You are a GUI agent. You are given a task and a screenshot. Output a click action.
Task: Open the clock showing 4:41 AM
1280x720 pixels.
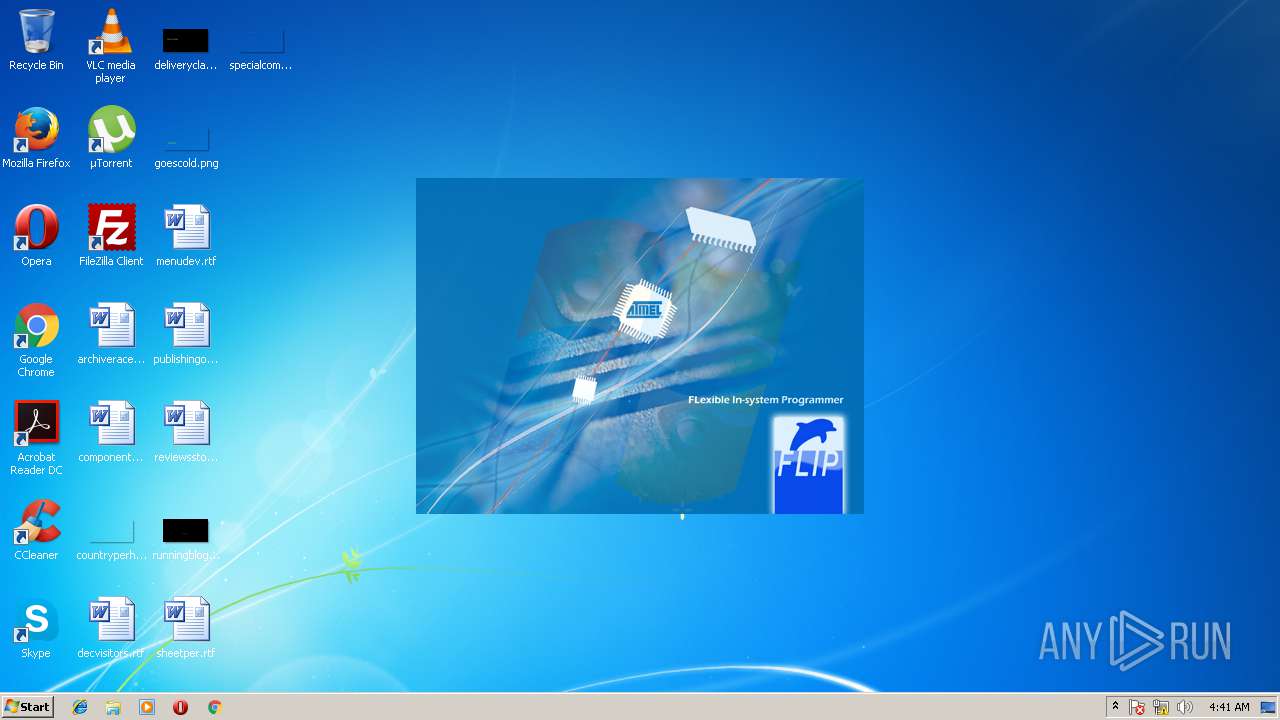[1229, 707]
